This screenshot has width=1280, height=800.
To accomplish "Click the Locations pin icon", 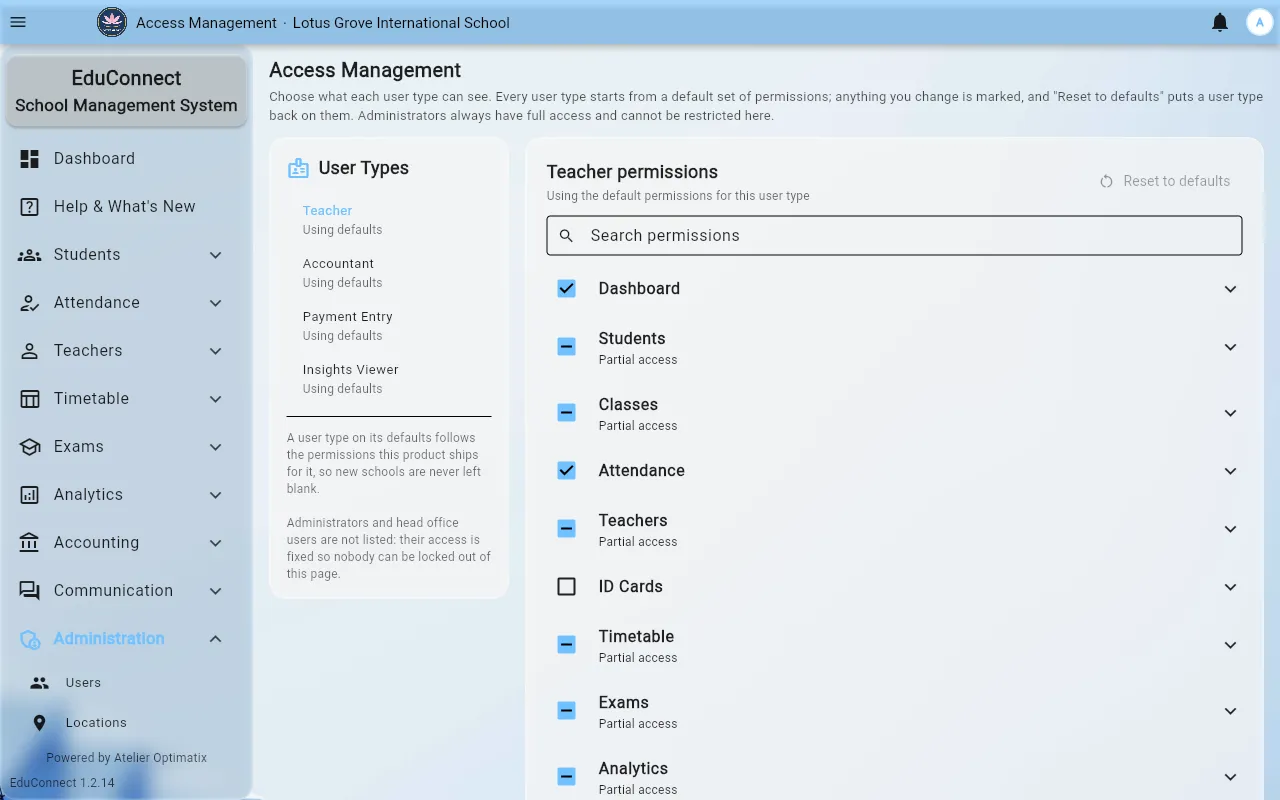I will [40, 723].
